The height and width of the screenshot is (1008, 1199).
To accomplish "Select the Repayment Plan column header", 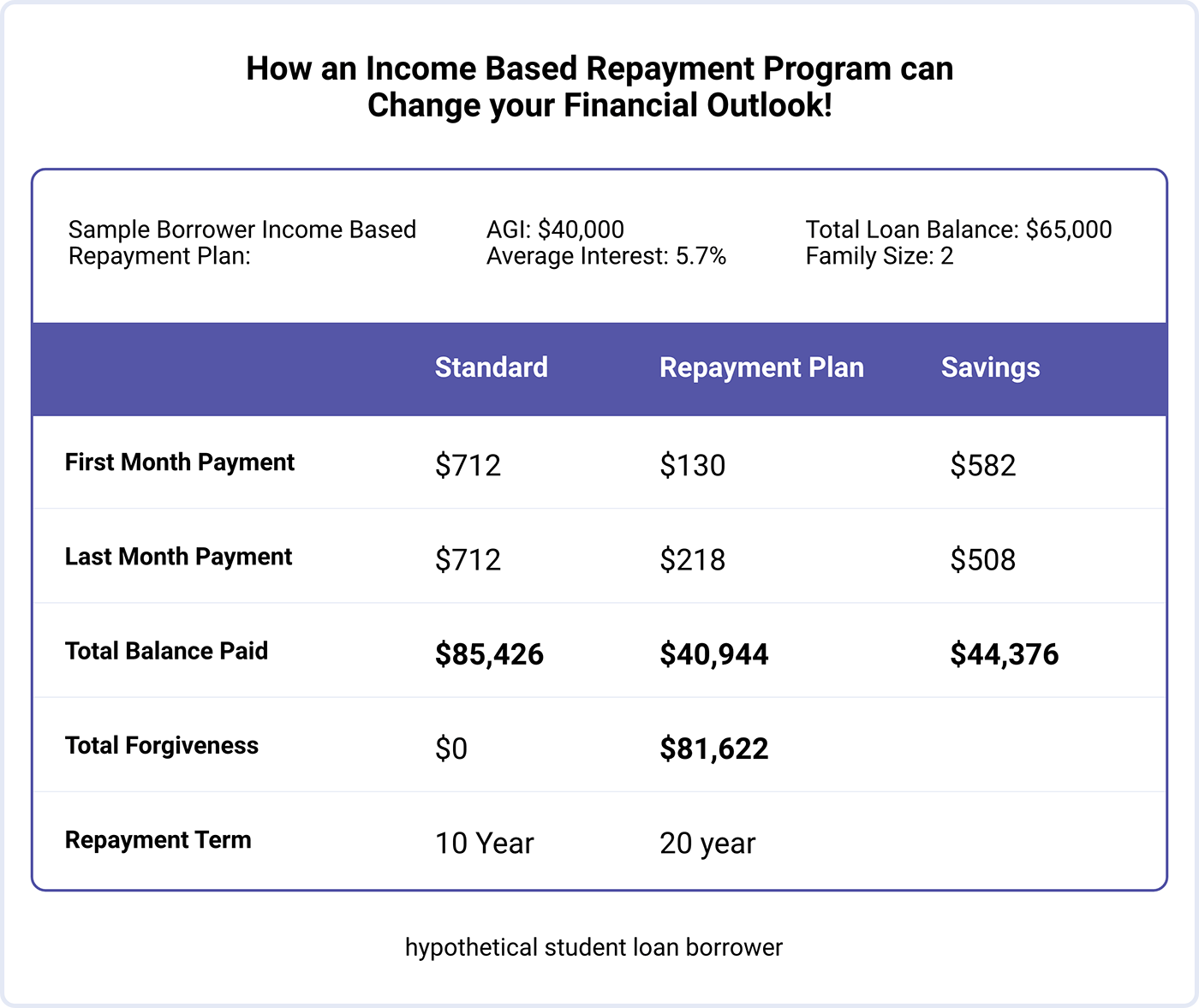I will [761, 368].
